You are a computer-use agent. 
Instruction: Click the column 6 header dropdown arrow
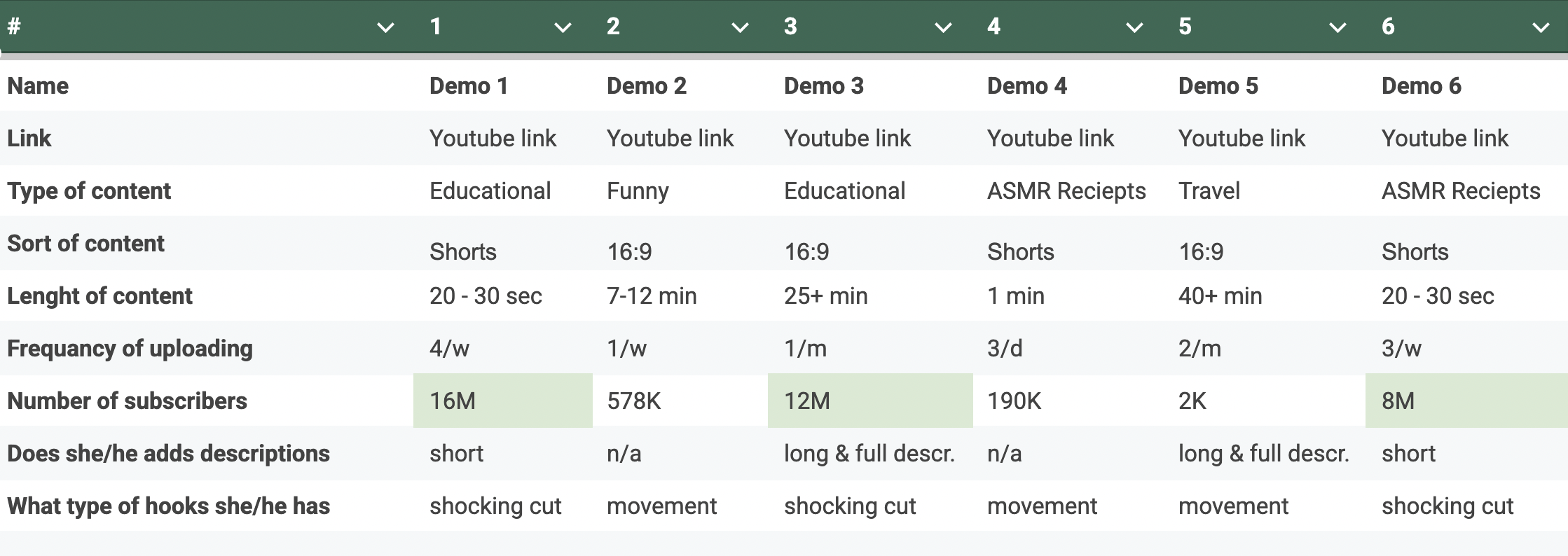pyautogui.click(x=1541, y=28)
